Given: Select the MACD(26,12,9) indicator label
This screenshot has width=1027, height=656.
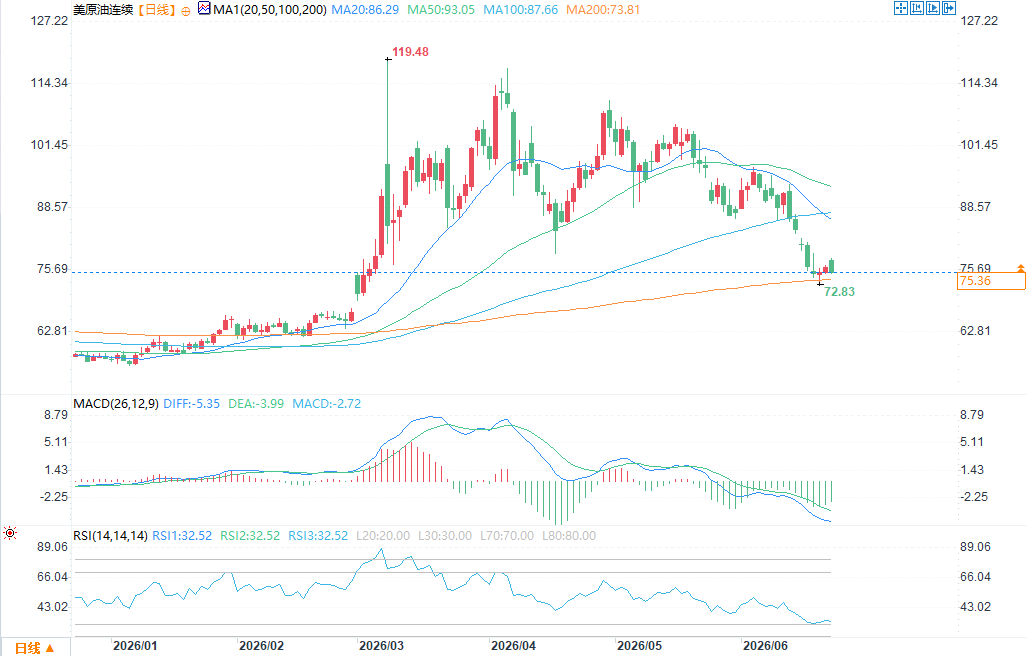Looking at the screenshot, I should 116,403.
